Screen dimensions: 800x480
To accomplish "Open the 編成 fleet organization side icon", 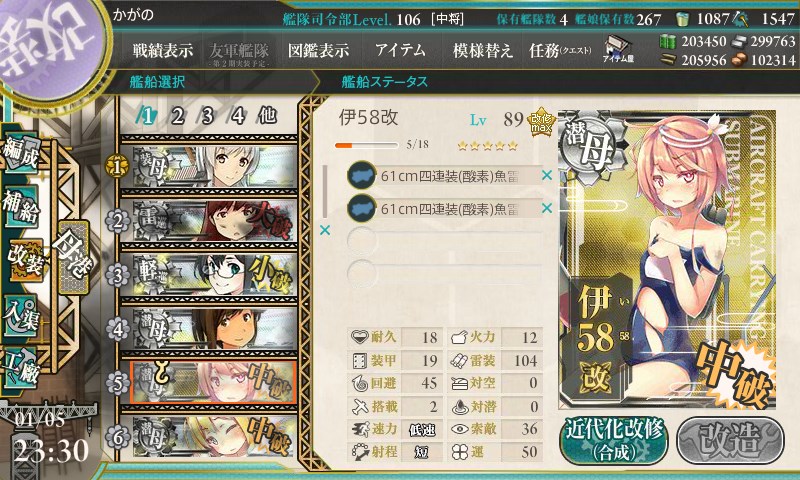I will (21, 154).
